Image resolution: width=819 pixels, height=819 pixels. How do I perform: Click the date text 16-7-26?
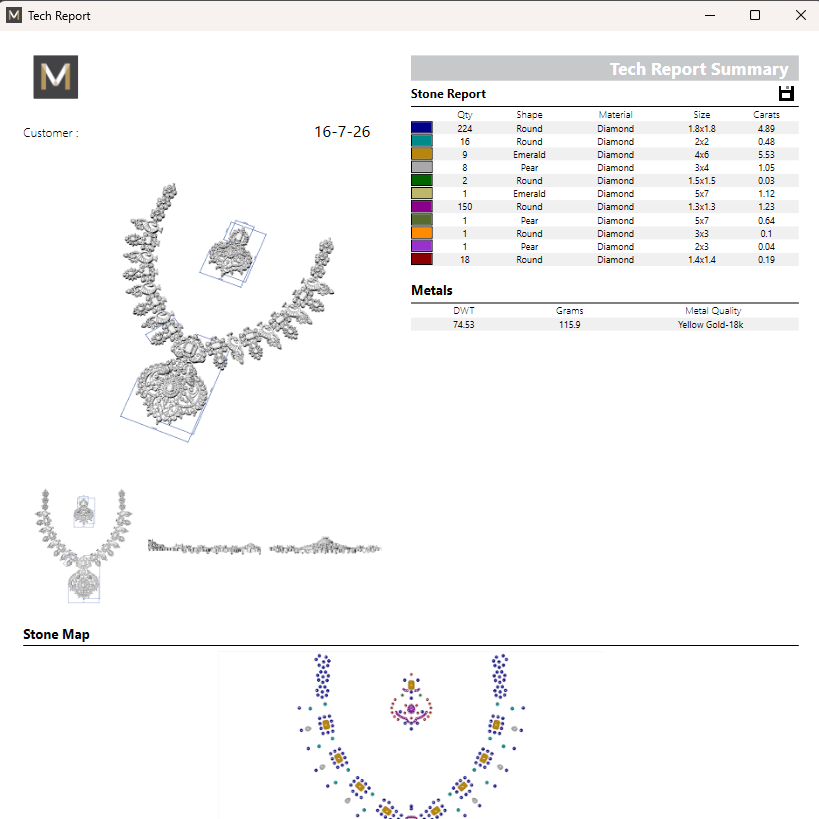click(342, 132)
